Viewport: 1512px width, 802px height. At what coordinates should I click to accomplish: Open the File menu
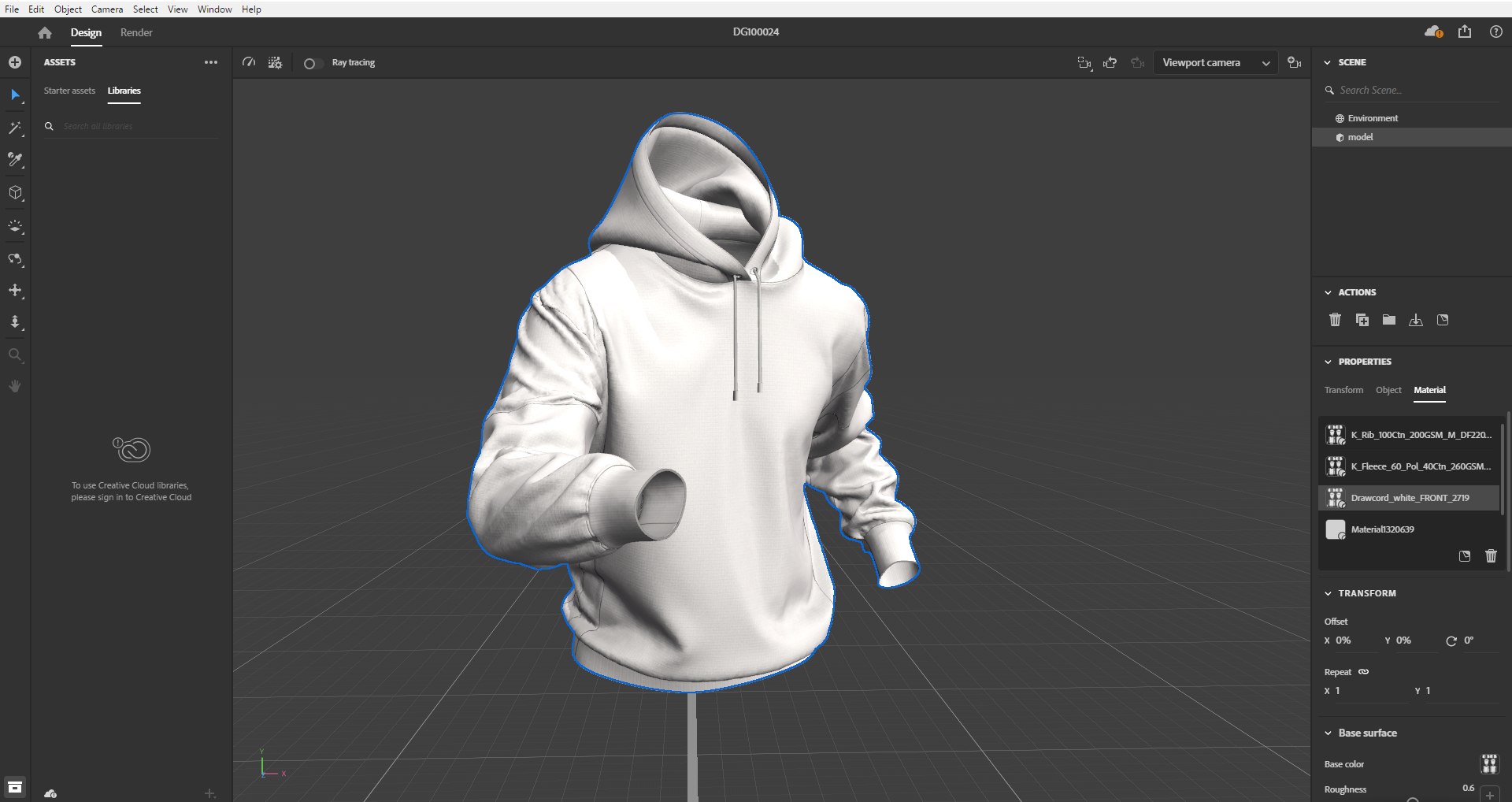(12, 9)
